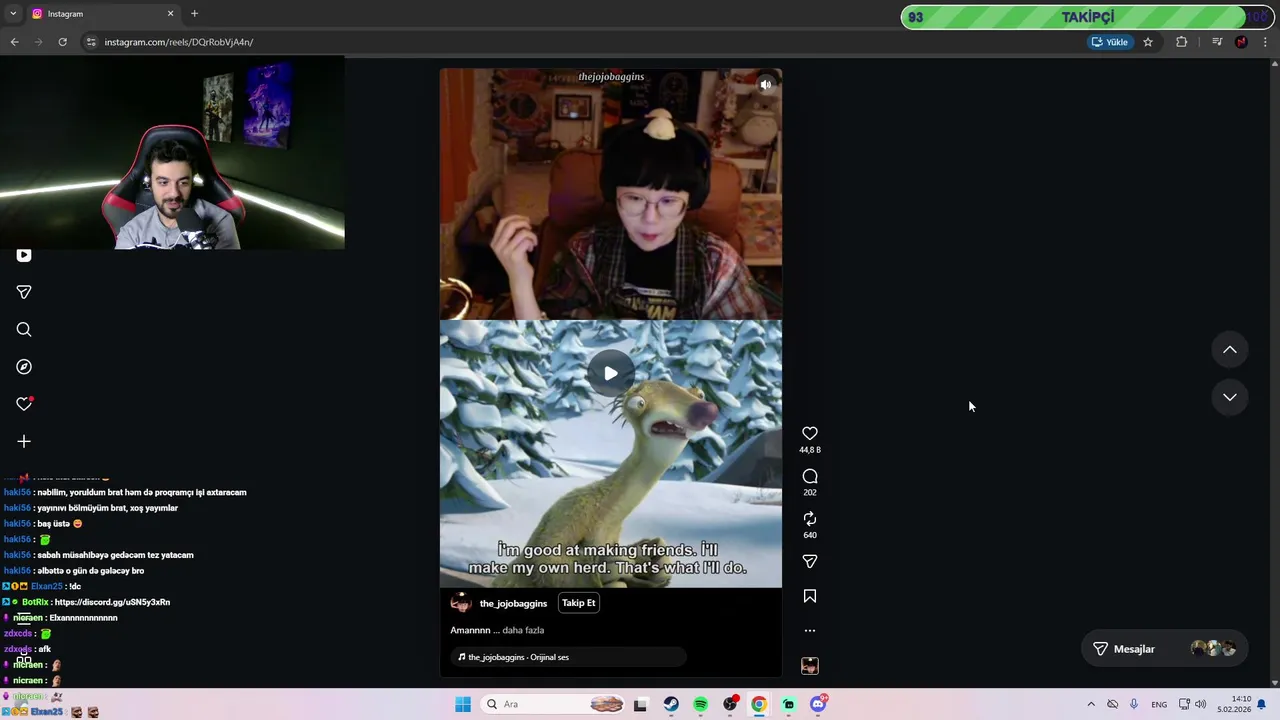The image size is (1280, 720).
Task: Open the Mesajlar messages panel
Action: point(1165,649)
